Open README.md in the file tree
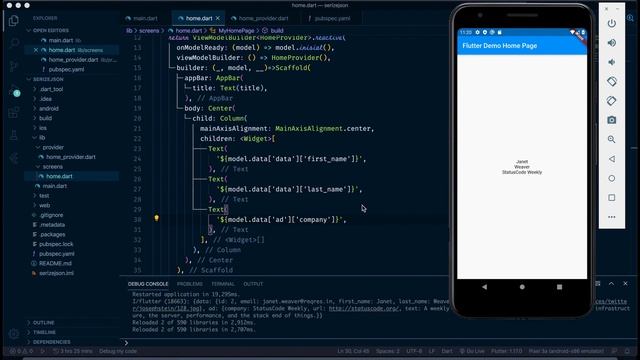 click(55, 264)
